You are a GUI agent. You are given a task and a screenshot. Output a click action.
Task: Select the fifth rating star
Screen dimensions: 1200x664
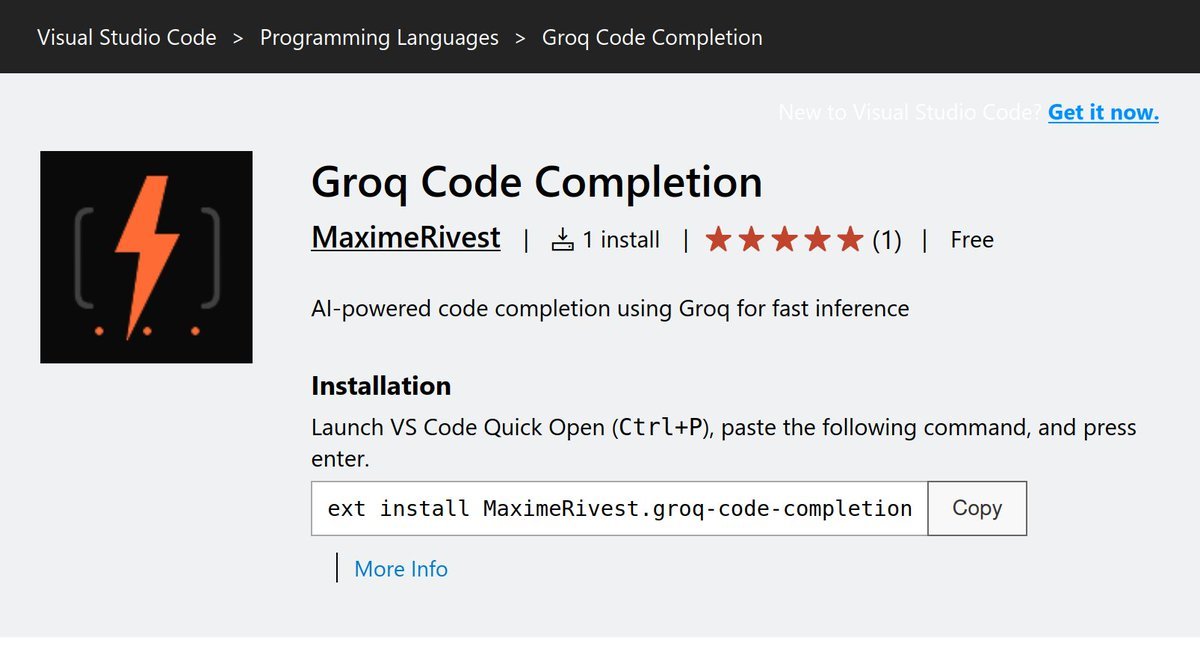[850, 240]
